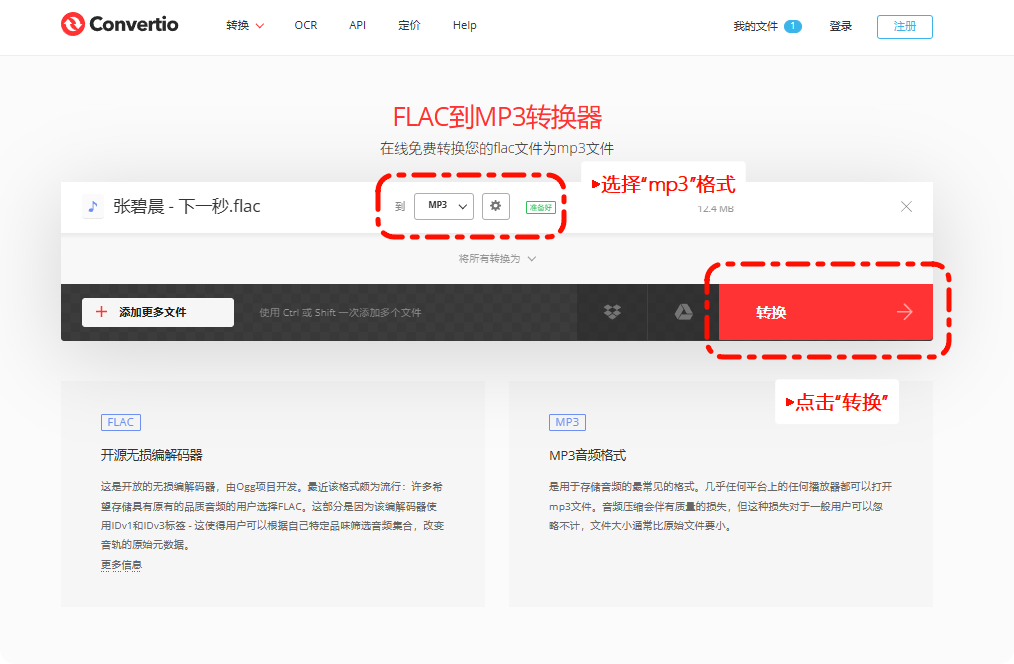Screen dimensions: 1014x664
Task: Expand the 将所有转换为 dropdown
Action: click(497, 259)
